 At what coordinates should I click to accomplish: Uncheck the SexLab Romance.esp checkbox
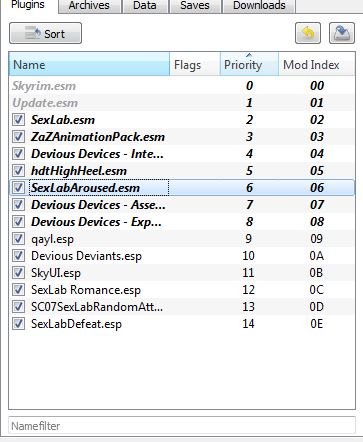pyautogui.click(x=18, y=290)
